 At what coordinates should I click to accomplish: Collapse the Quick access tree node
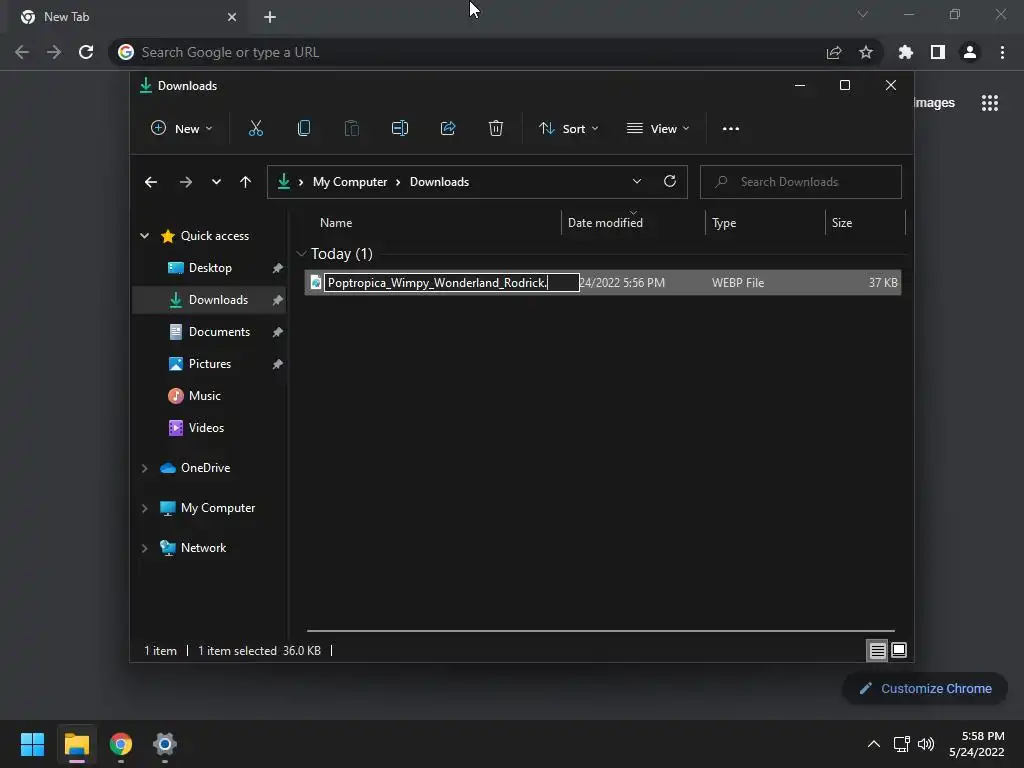coord(144,236)
